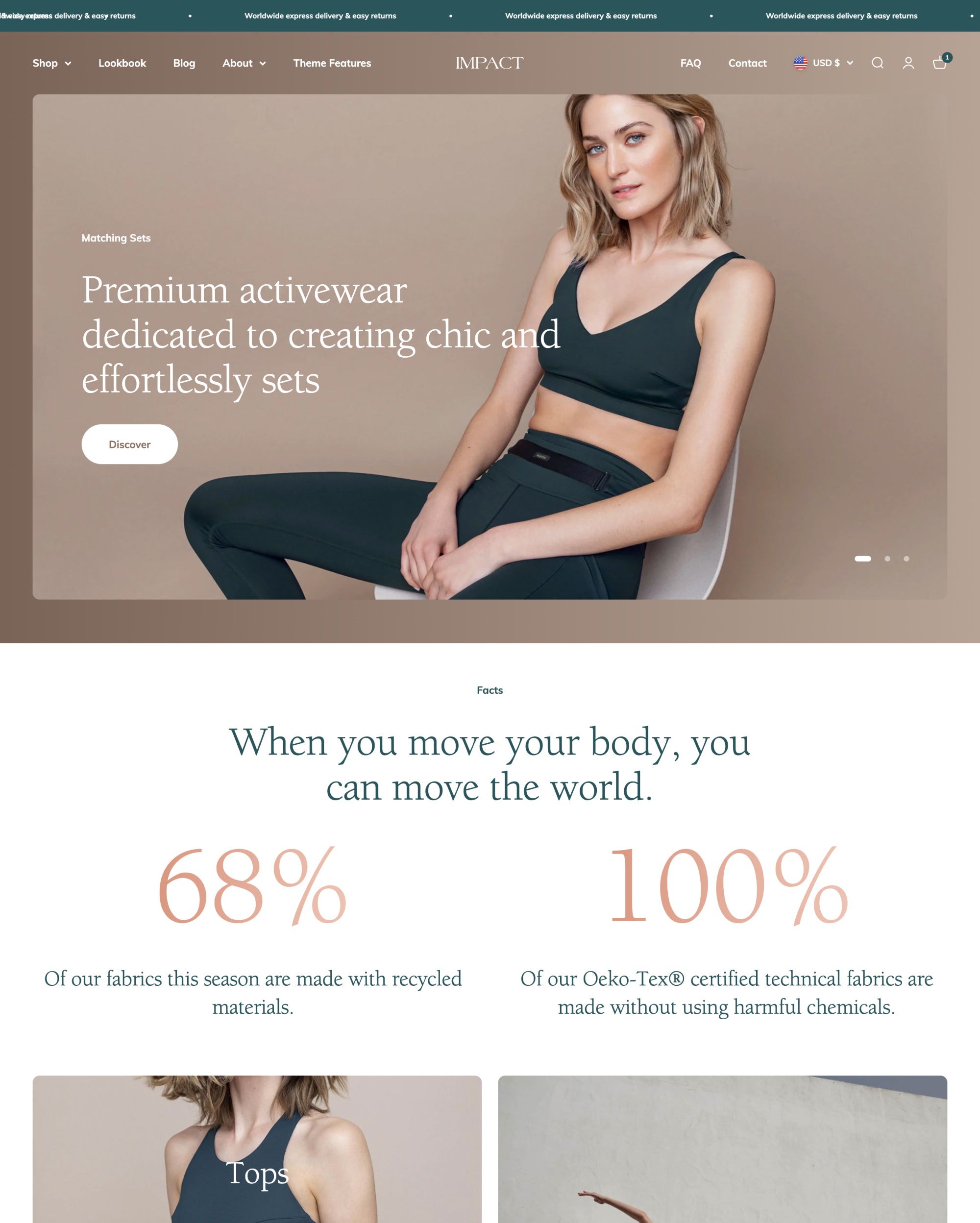Click the shopping cart icon
This screenshot has height=1223, width=980.
click(939, 63)
